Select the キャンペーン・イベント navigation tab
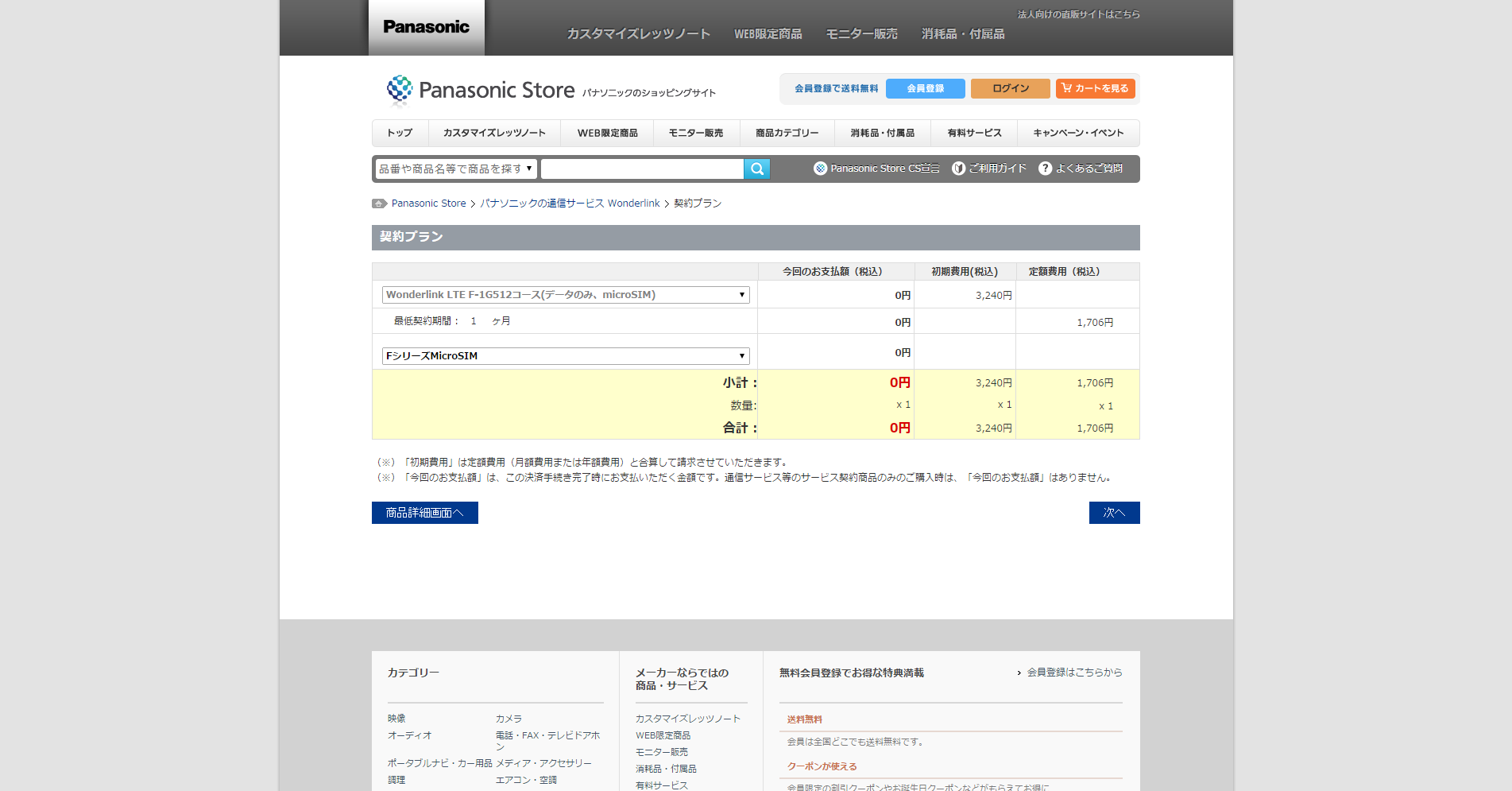This screenshot has width=1512, height=791. tap(1078, 133)
